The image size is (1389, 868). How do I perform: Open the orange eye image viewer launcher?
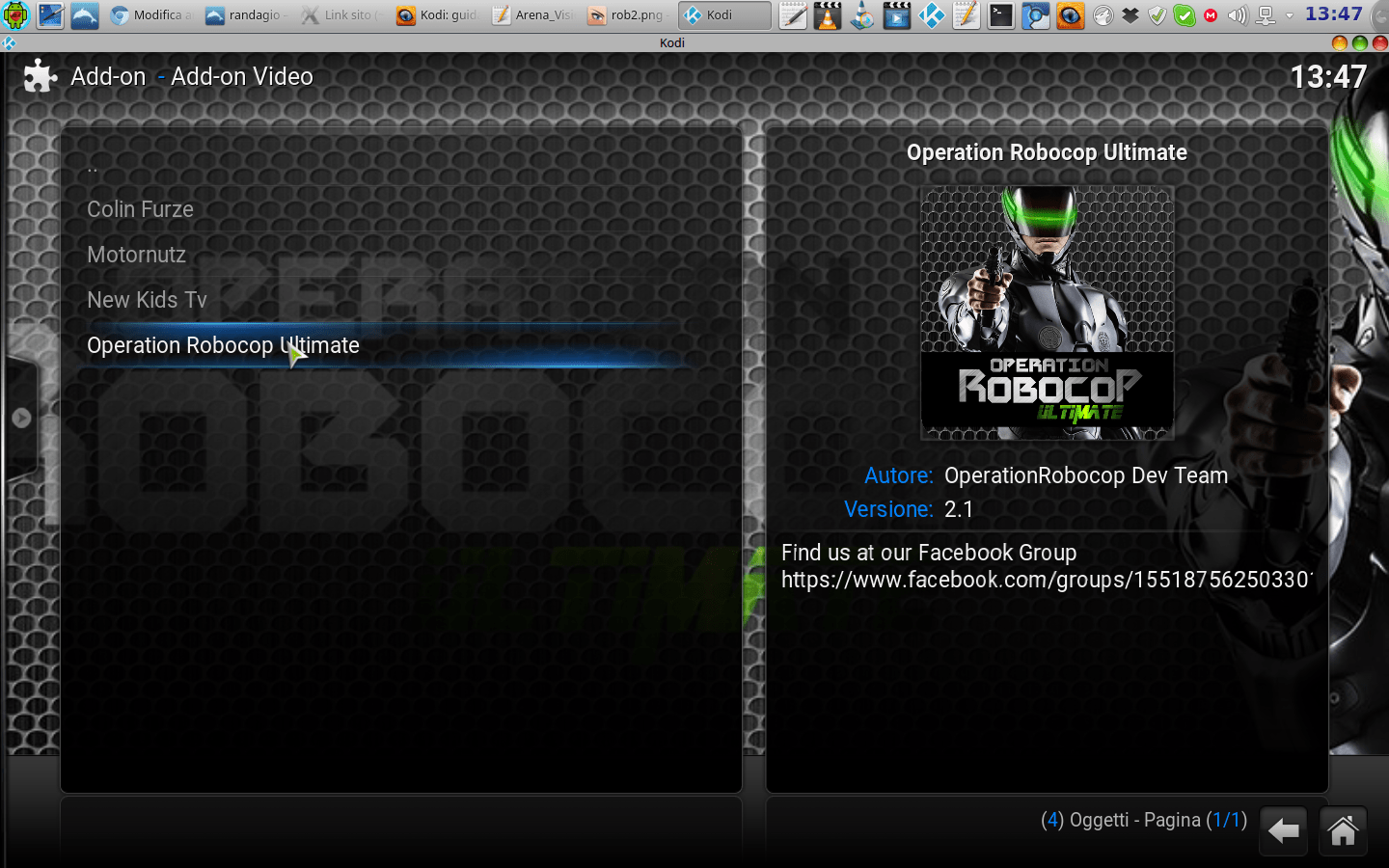pyautogui.click(x=1071, y=15)
